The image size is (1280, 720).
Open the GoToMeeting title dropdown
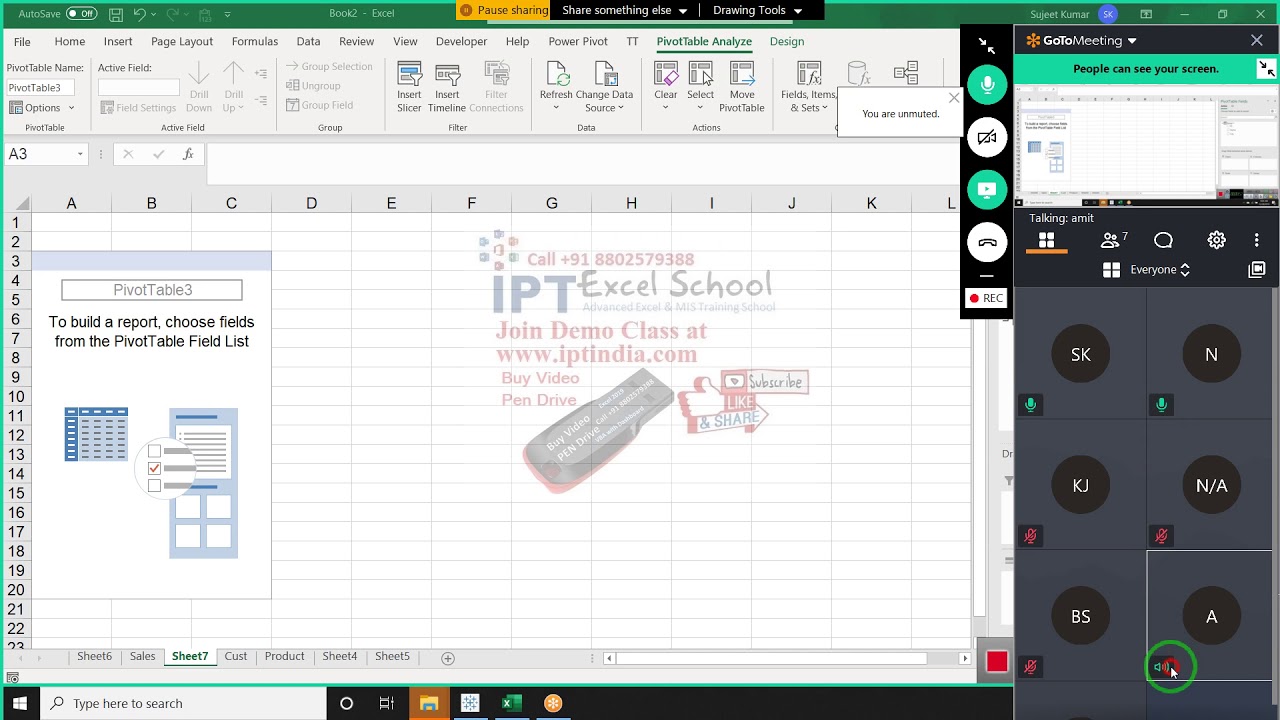(1132, 41)
